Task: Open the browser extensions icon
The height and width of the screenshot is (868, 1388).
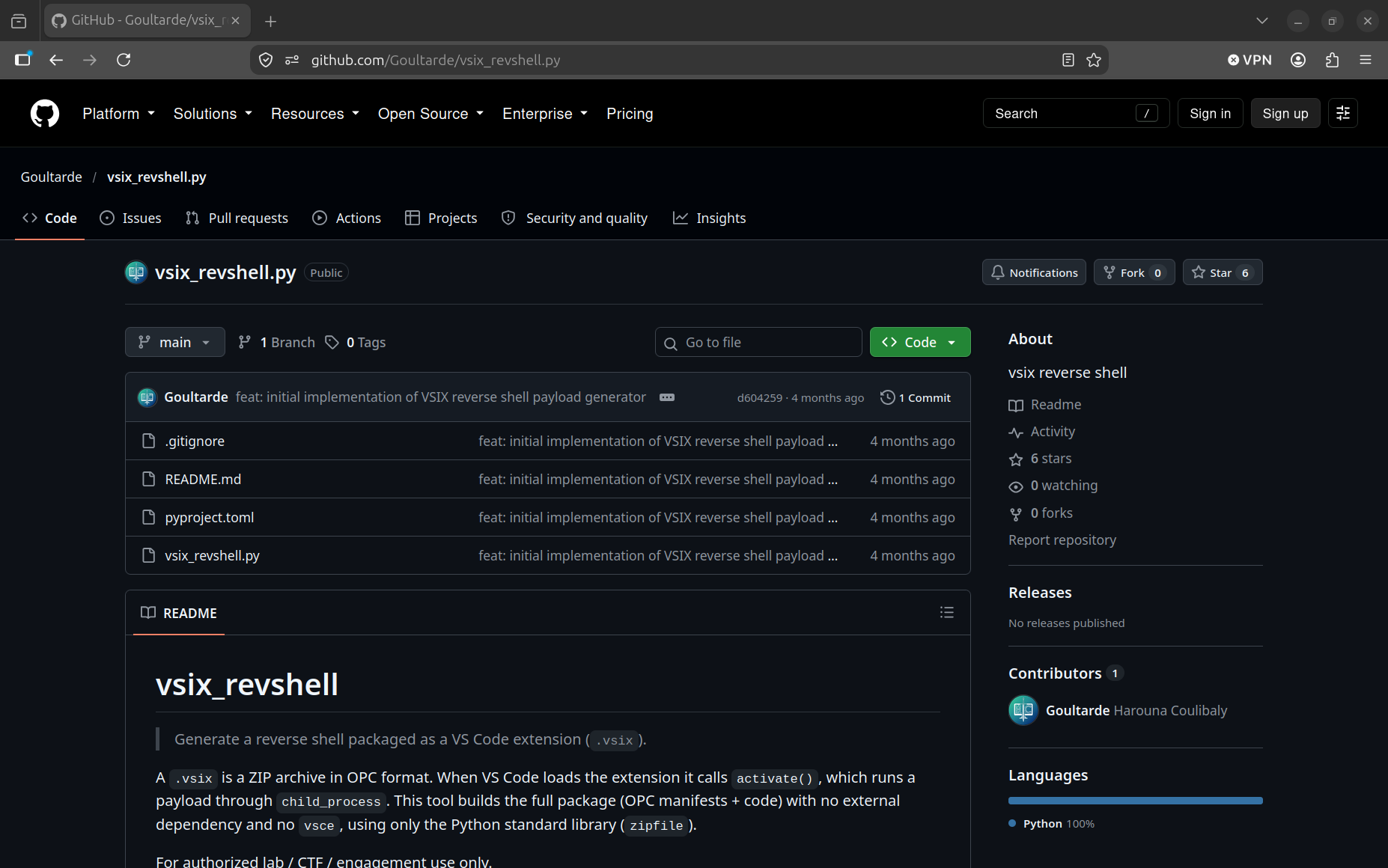Action: tap(1332, 60)
